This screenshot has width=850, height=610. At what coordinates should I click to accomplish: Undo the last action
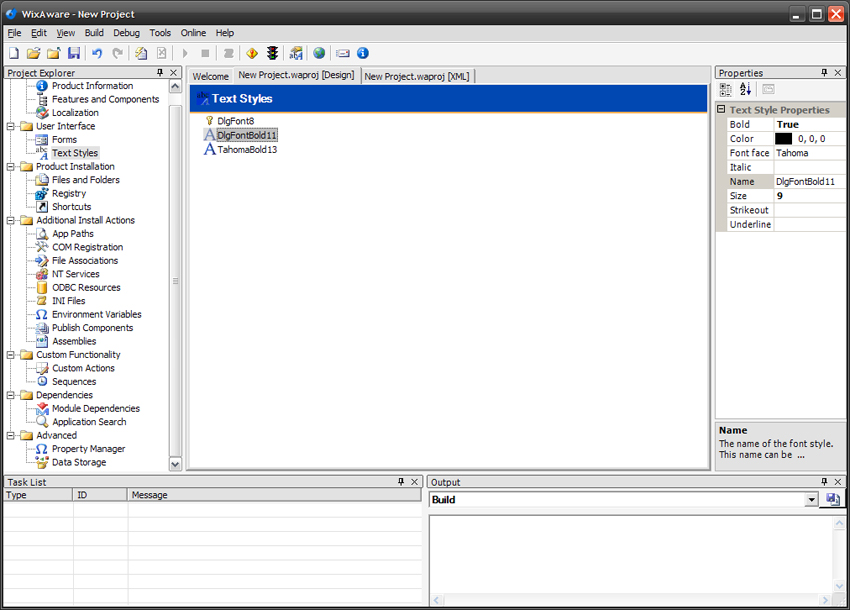97,53
